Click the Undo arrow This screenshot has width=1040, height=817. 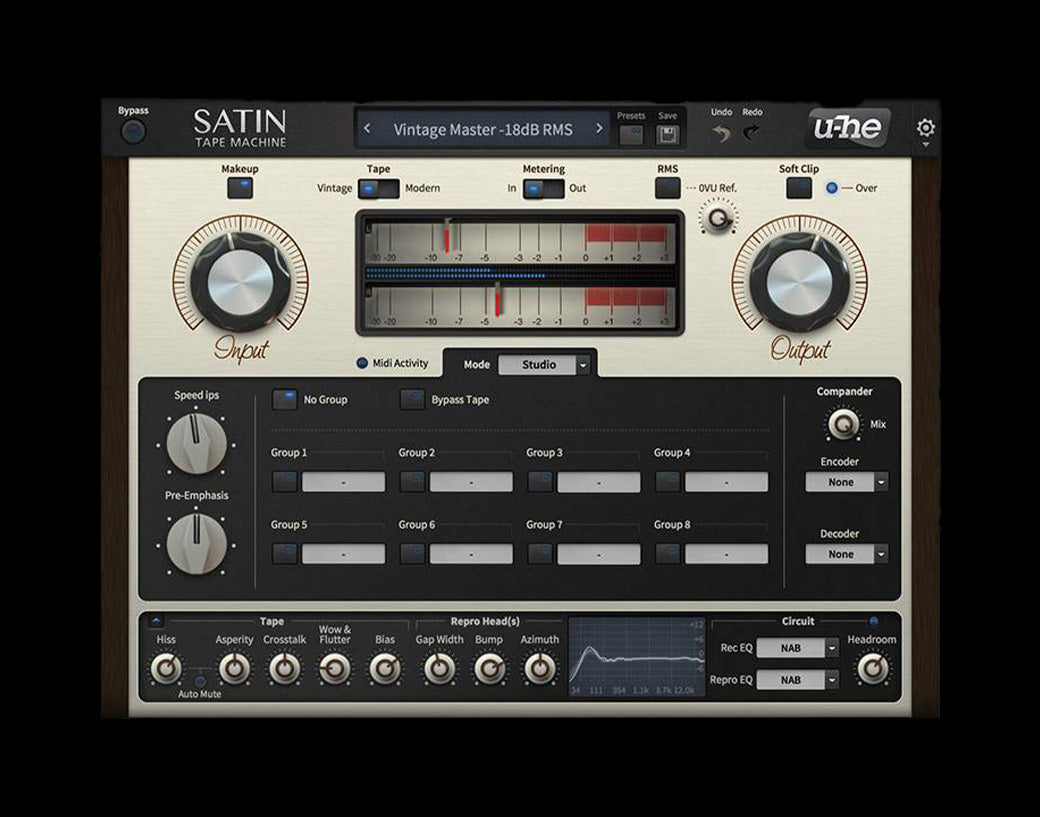click(721, 133)
